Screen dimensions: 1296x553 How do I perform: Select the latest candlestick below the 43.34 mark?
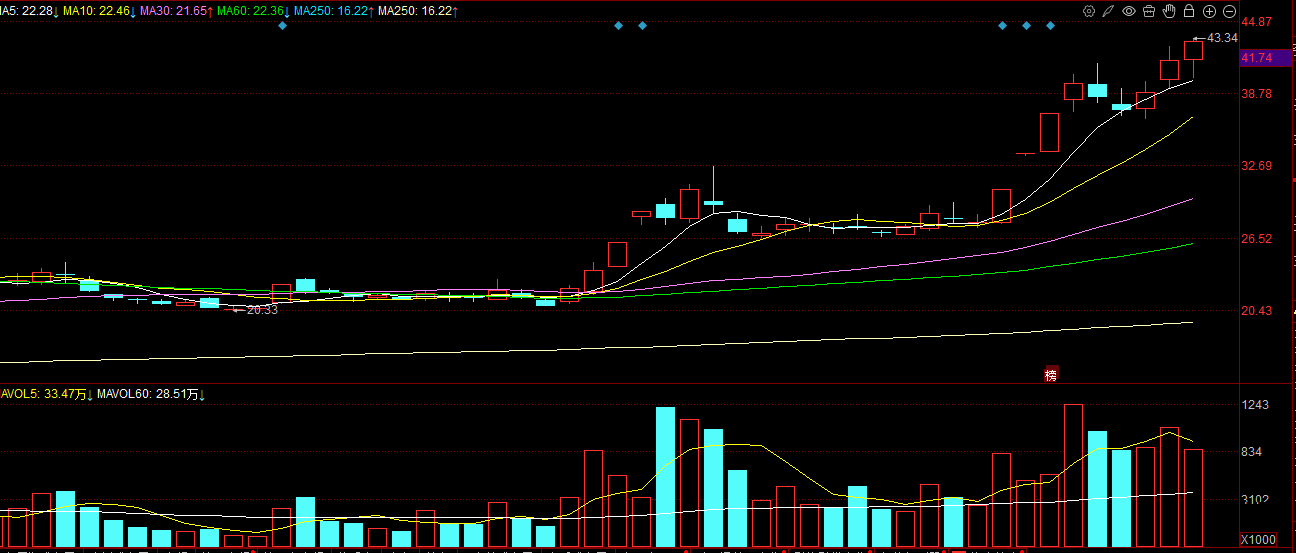1193,57
